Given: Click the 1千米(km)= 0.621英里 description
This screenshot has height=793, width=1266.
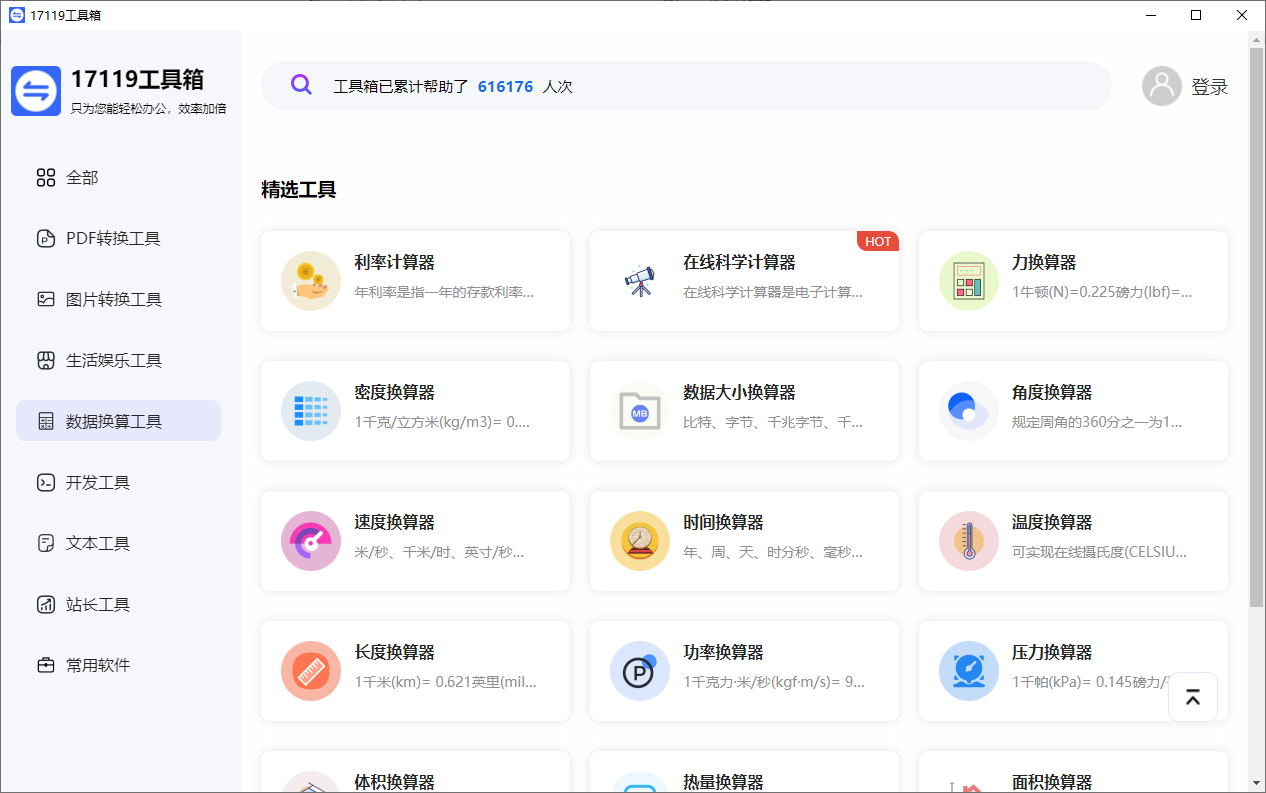Looking at the screenshot, I should (446, 682).
